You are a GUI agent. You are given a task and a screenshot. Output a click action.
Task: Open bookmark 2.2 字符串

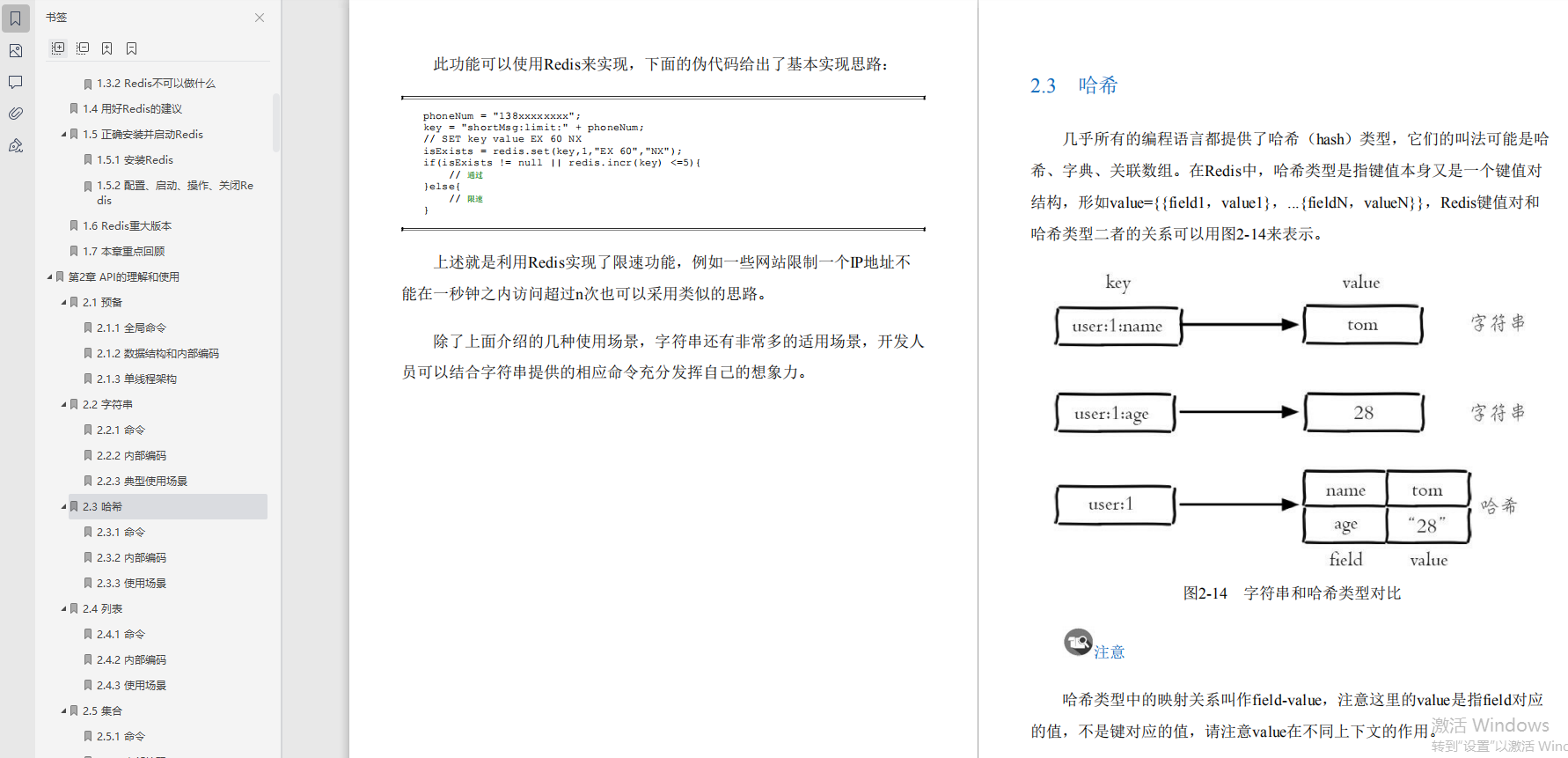click(x=107, y=405)
